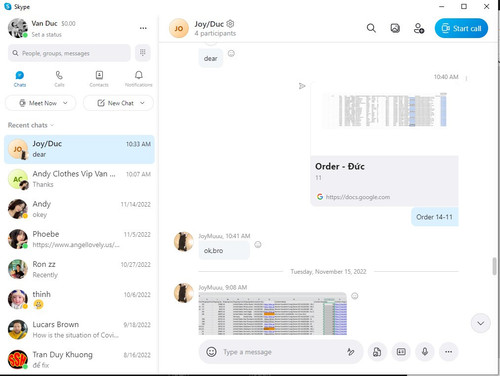
Task: Open the Ron zz conversation
Action: pyautogui.click(x=79, y=269)
